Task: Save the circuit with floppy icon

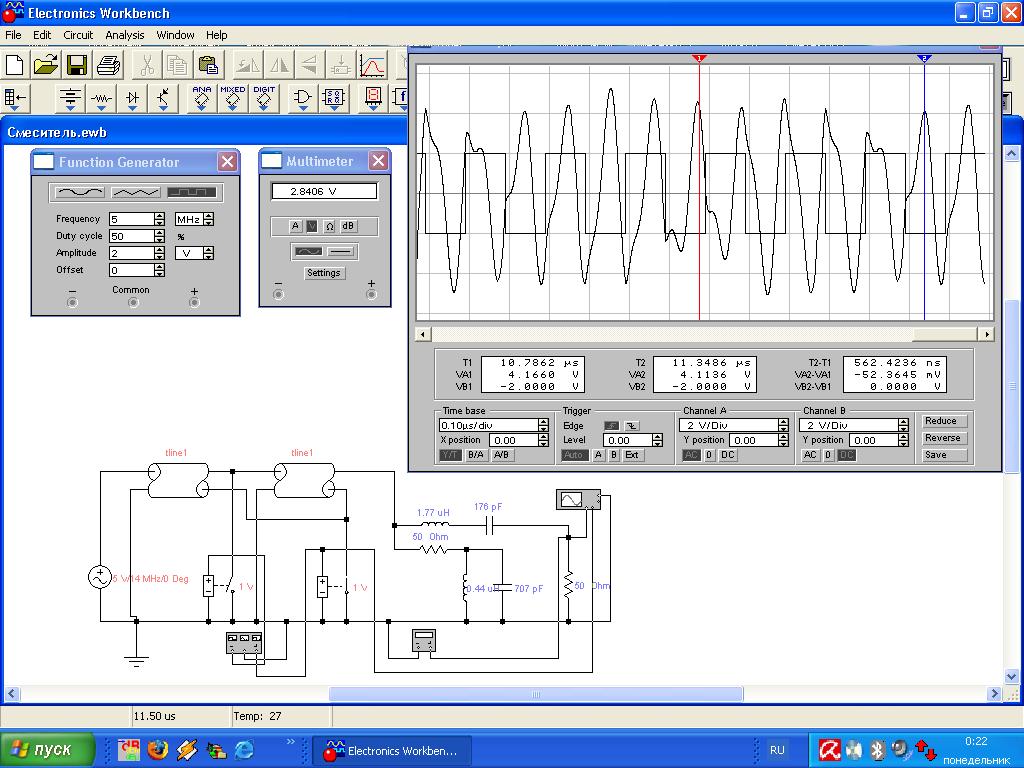Action: click(77, 65)
